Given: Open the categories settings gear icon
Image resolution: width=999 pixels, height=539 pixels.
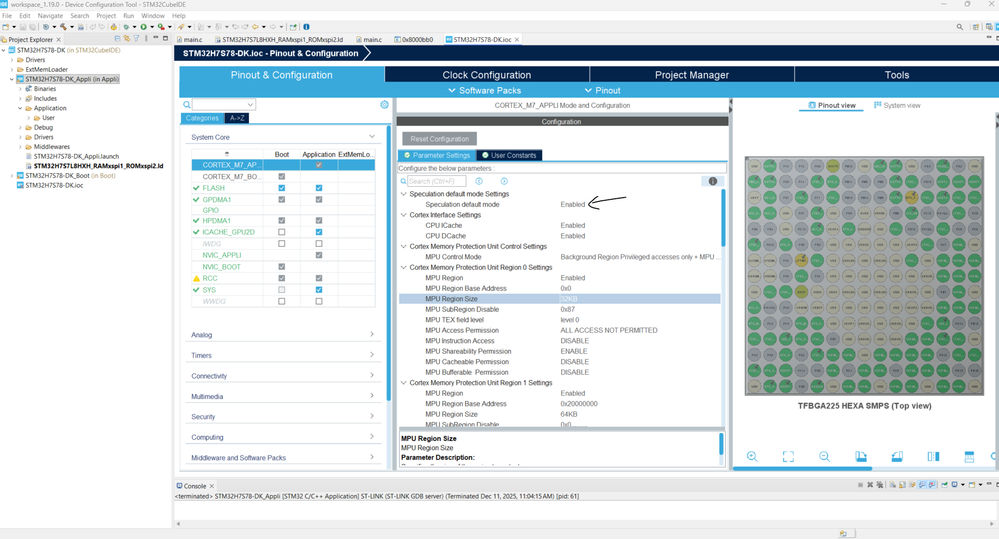Looking at the screenshot, I should 384,104.
